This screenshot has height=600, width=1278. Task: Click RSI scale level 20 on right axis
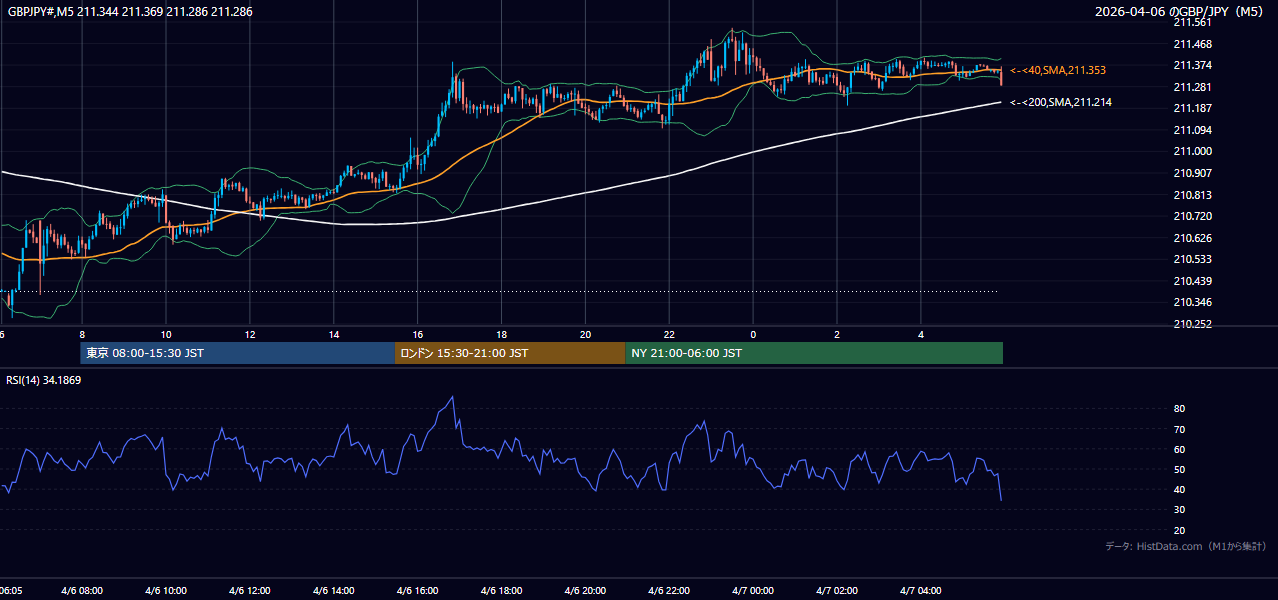(x=1179, y=530)
